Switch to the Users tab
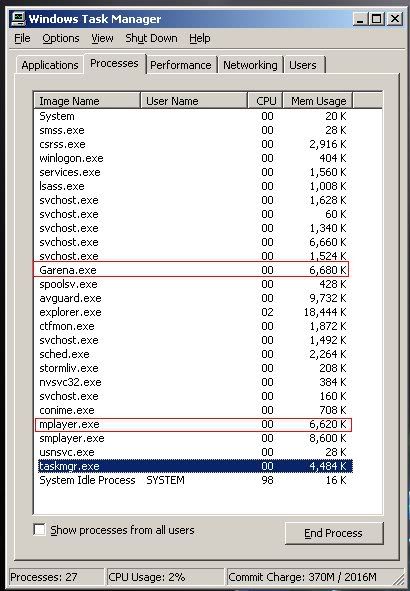 tap(303, 65)
